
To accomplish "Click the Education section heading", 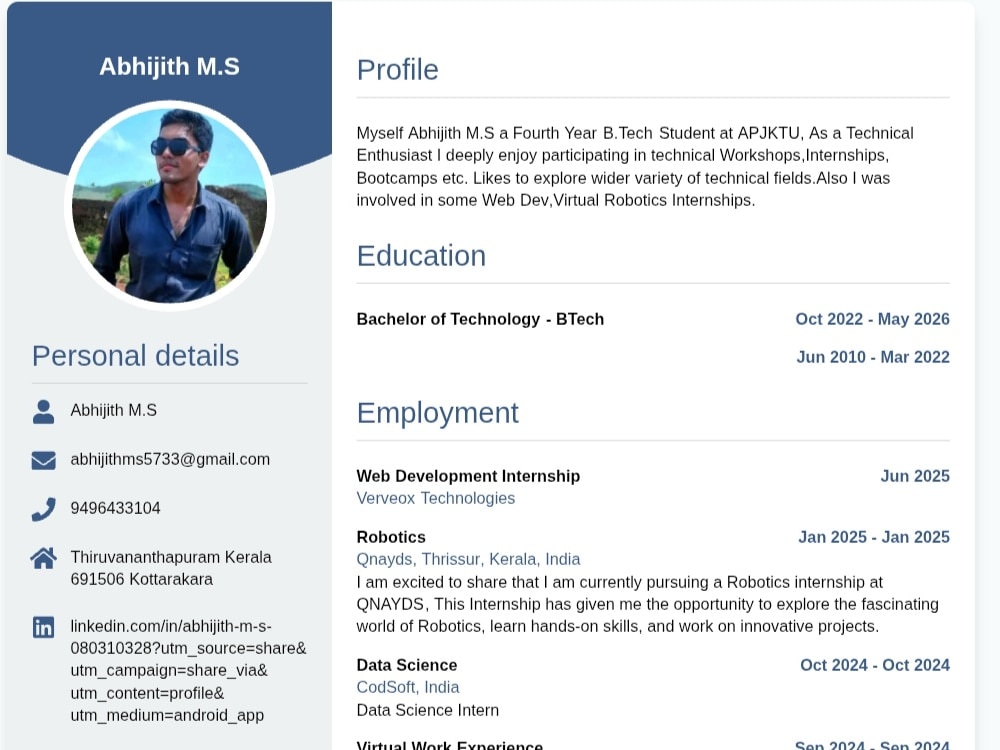I will 421,256.
